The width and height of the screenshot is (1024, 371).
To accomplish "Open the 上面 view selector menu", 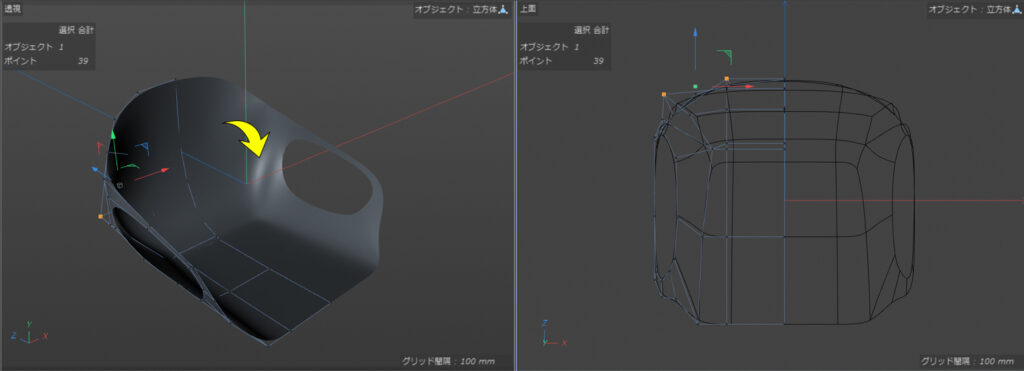I will point(528,9).
